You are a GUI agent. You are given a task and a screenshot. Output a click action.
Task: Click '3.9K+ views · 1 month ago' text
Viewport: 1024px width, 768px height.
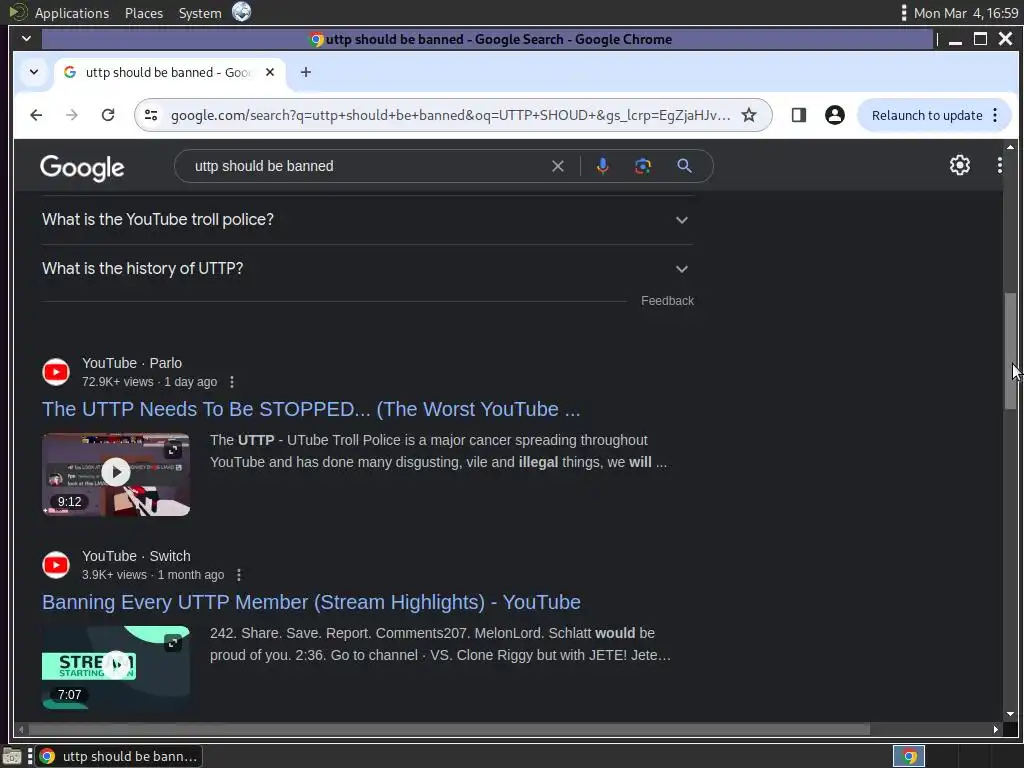tap(153, 575)
